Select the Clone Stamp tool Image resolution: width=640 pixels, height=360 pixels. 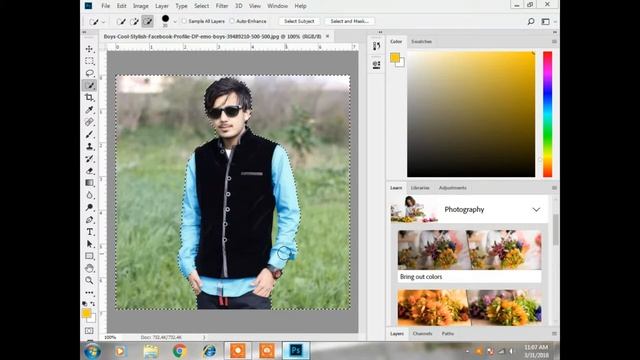[x=89, y=147]
